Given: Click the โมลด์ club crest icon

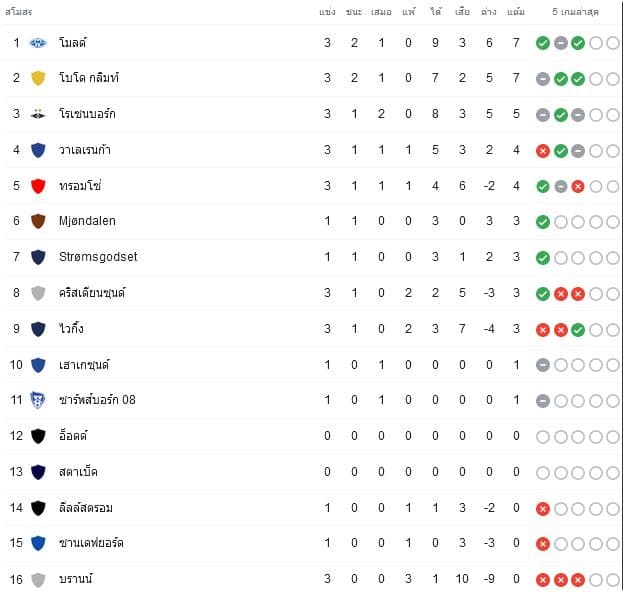Looking at the screenshot, I should pos(38,43).
